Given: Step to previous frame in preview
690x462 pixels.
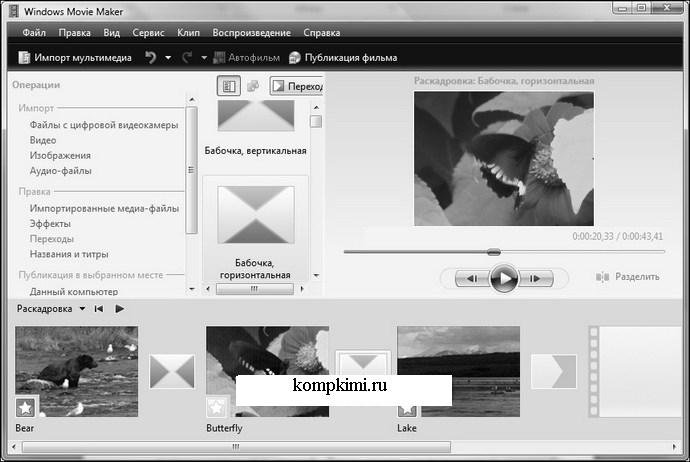Looking at the screenshot, I should pos(473,278).
